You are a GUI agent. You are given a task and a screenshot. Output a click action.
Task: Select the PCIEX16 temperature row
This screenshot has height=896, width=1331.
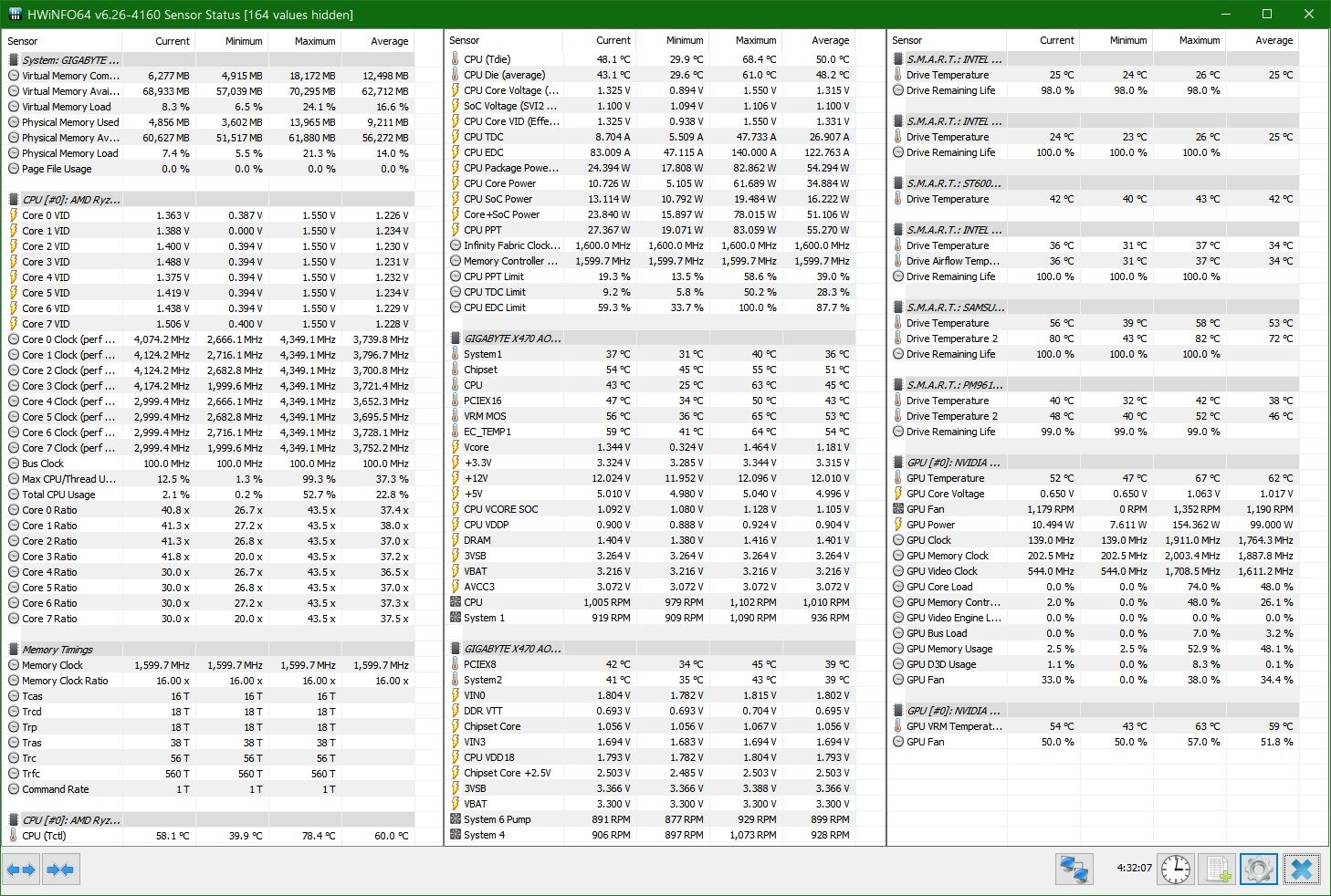[x=651, y=401]
